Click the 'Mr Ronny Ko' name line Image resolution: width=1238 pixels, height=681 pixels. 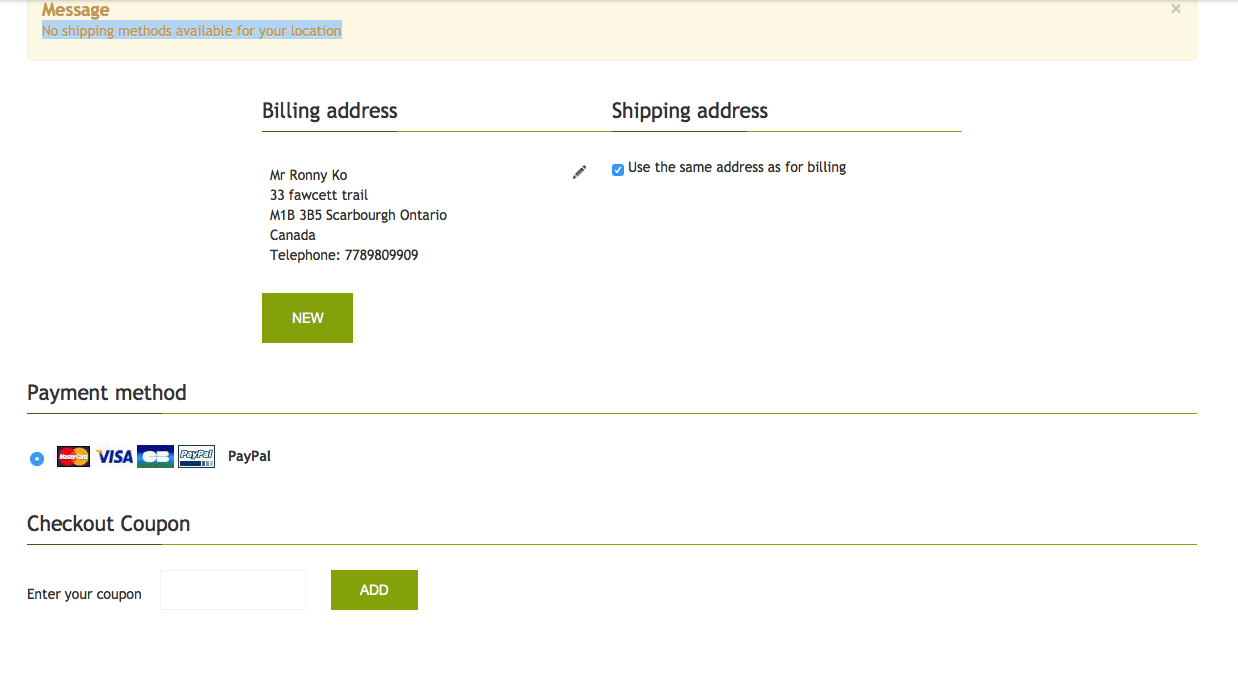tap(309, 175)
